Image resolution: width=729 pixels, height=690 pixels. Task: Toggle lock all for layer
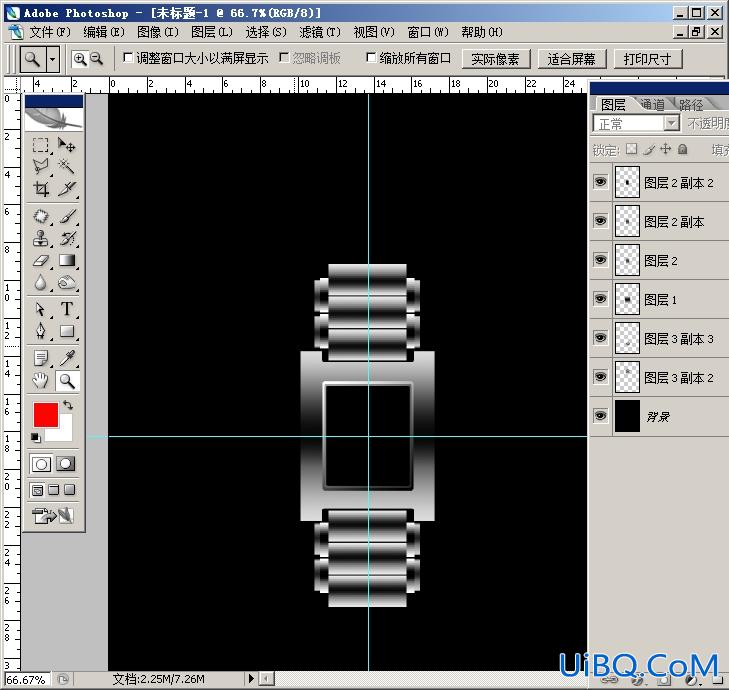(x=683, y=149)
